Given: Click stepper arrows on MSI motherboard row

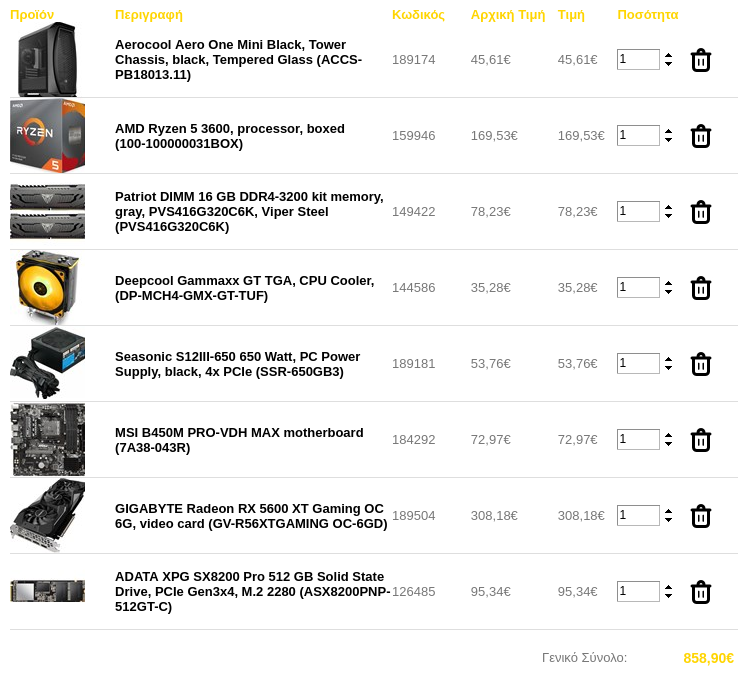Looking at the screenshot, I should pyautogui.click(x=669, y=440).
